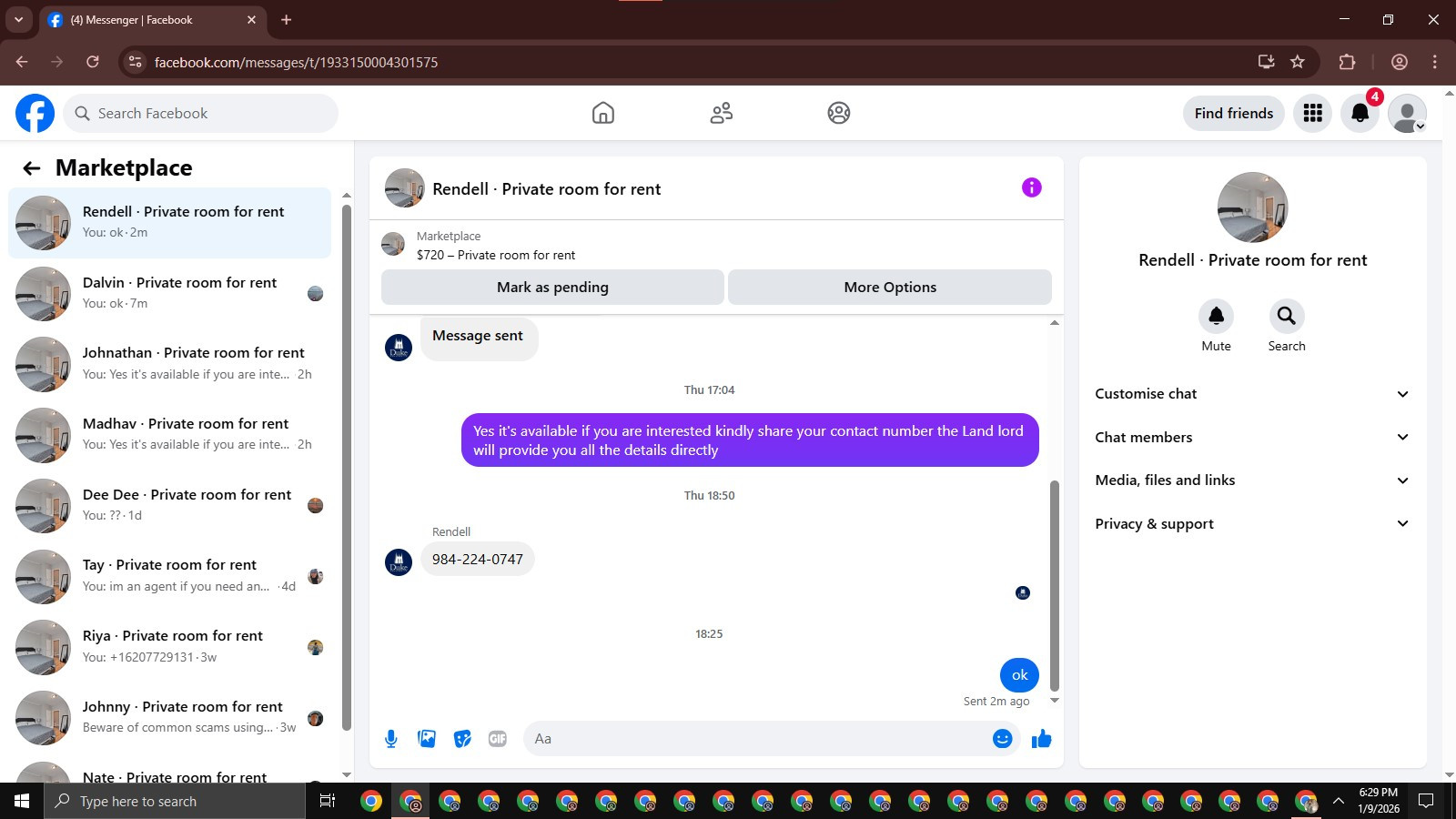Click the browser address bar URL
Image resolution: width=1456 pixels, height=819 pixels.
click(296, 62)
